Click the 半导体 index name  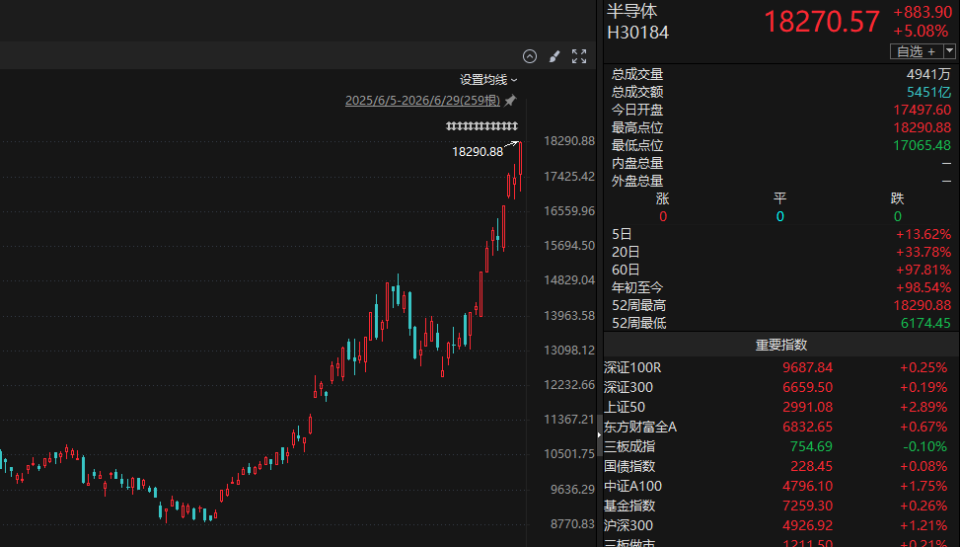tap(632, 11)
